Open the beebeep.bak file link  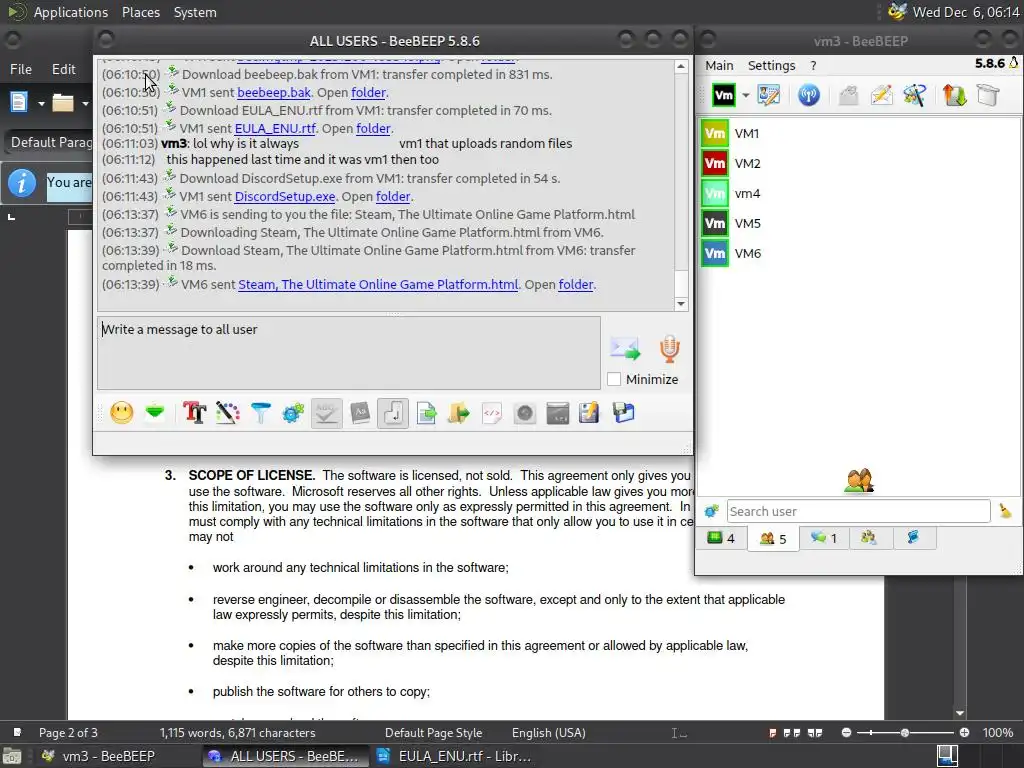tap(274, 93)
